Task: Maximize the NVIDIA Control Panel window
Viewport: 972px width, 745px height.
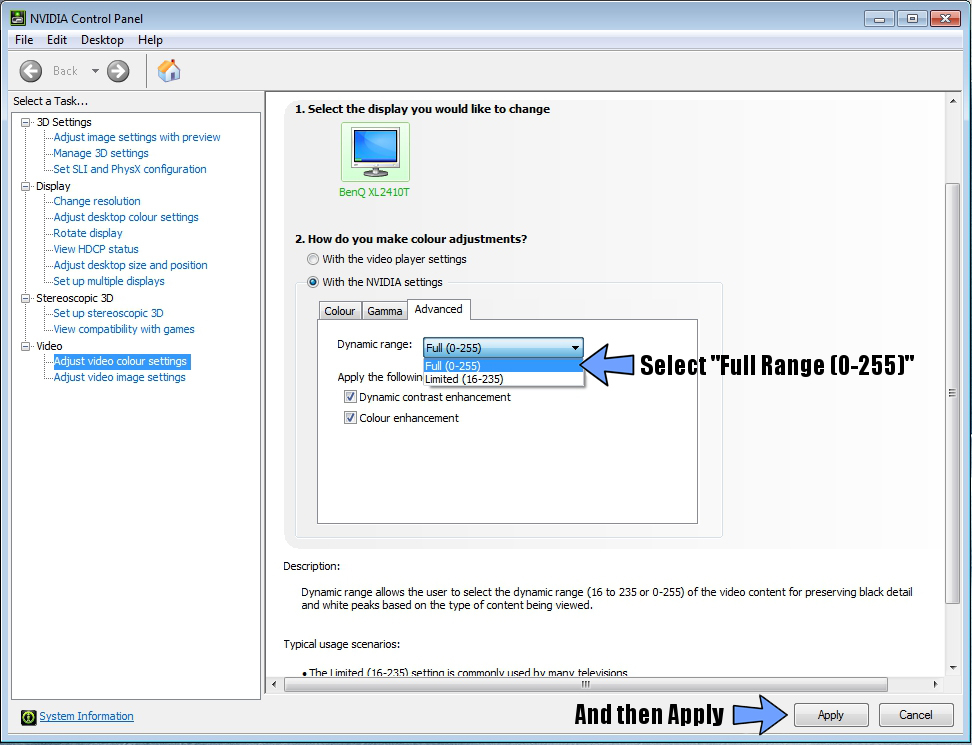Action: tap(912, 19)
